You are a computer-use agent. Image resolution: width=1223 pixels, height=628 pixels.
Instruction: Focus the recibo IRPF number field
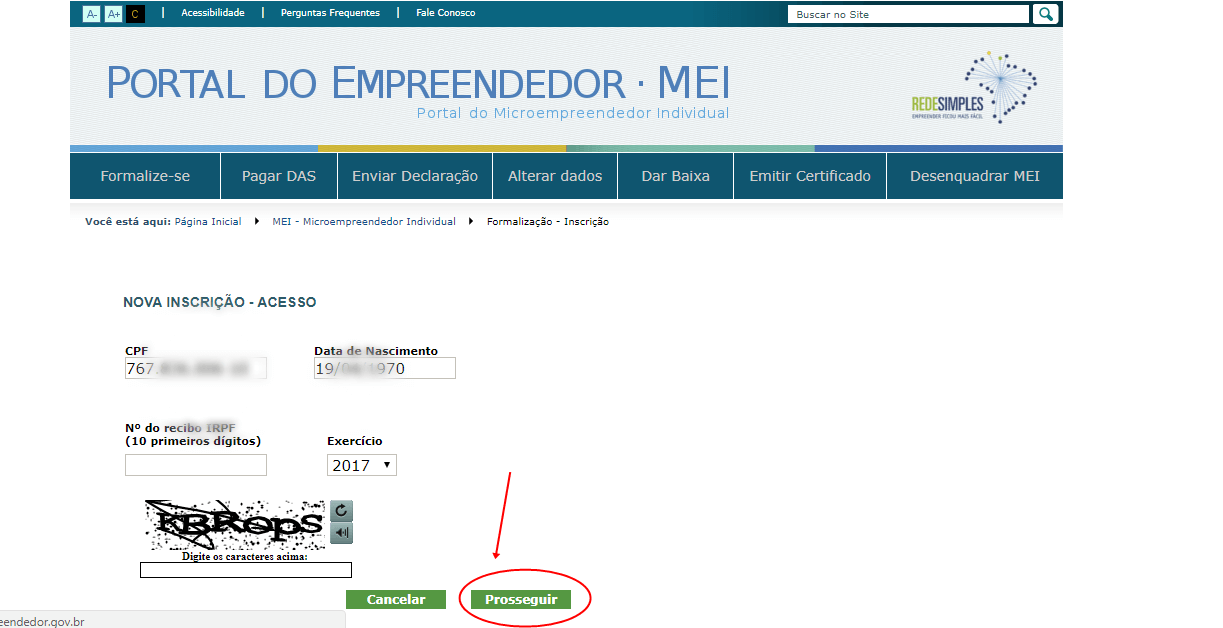point(196,465)
